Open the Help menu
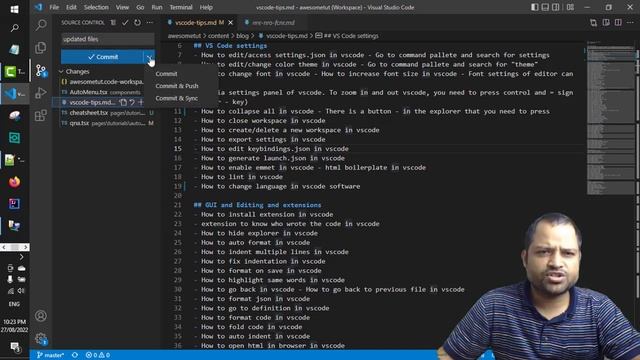This screenshot has width=640, height=360. [x=206, y=7]
